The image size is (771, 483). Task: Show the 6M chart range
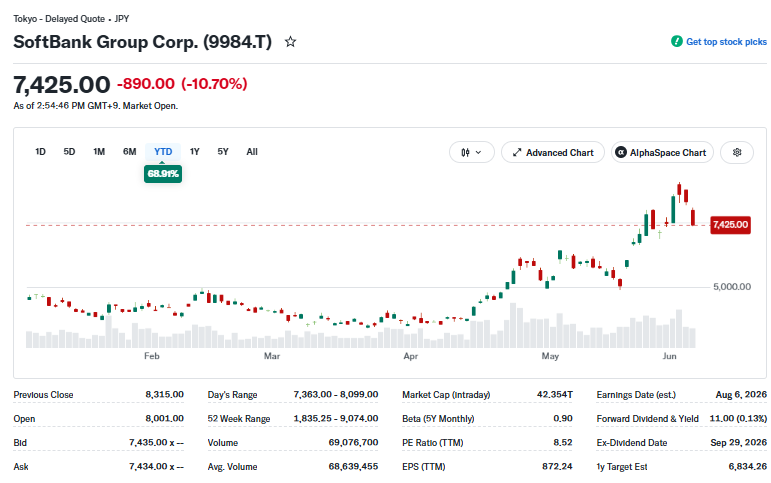129,151
